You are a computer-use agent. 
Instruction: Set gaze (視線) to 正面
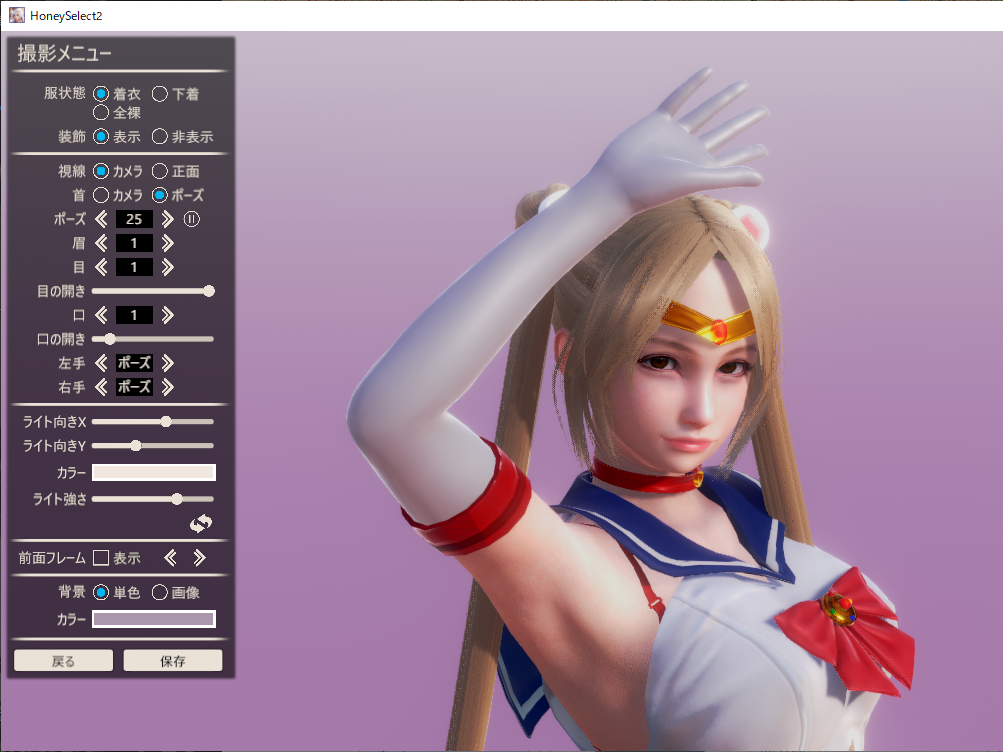(159, 171)
